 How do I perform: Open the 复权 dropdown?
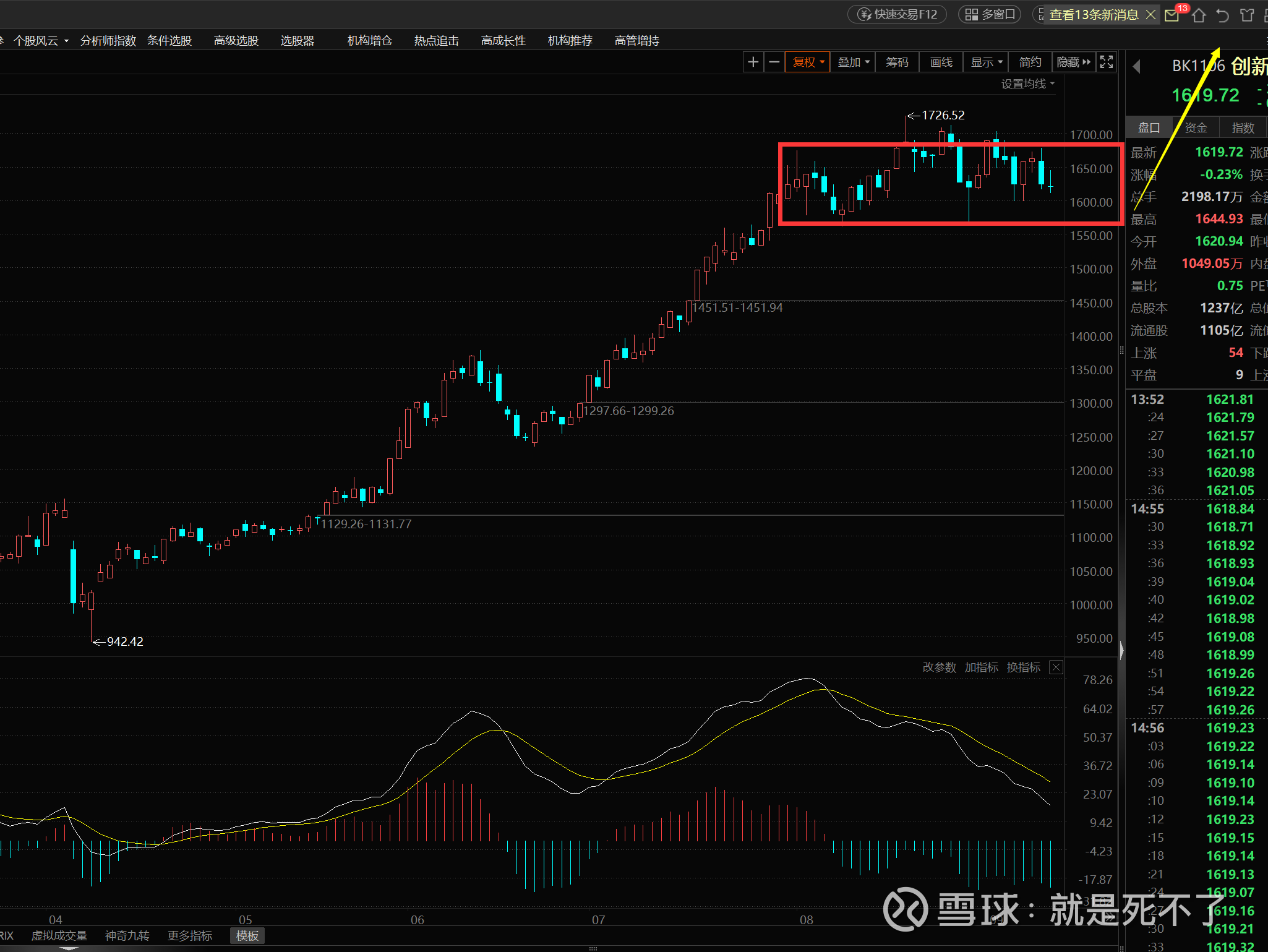pyautogui.click(x=808, y=62)
